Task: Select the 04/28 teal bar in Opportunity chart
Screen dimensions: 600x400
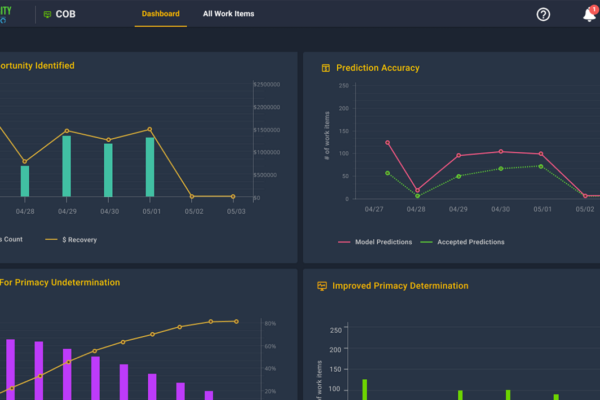Action: tap(25, 181)
